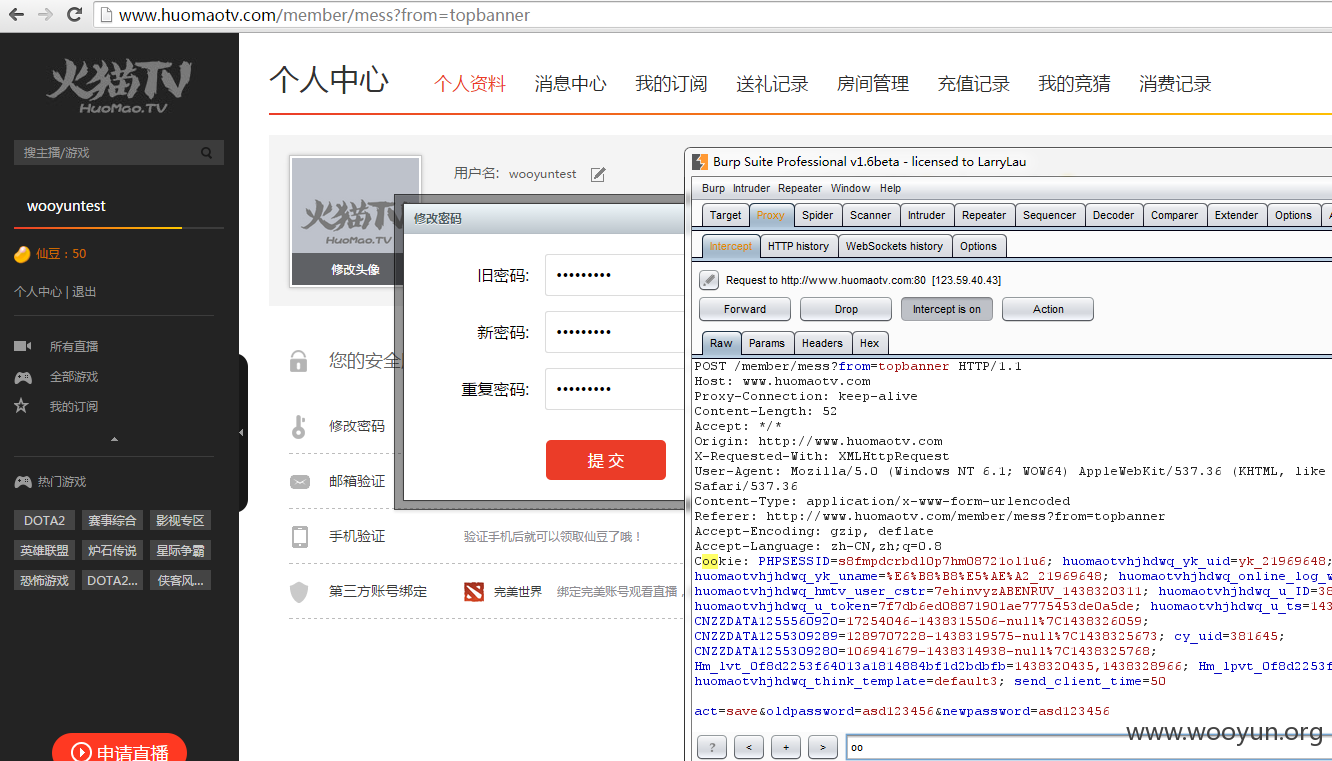Toggle the Intercept is on button
1332x761 pixels.
[947, 309]
